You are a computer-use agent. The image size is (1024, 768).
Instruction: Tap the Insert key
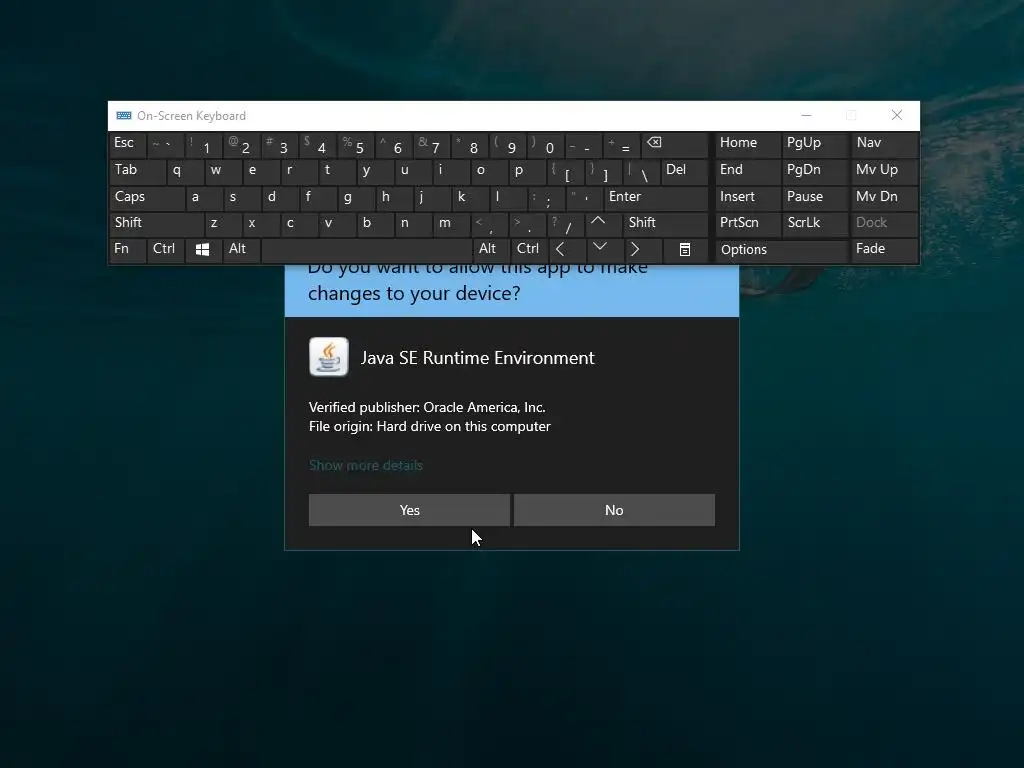click(748, 197)
